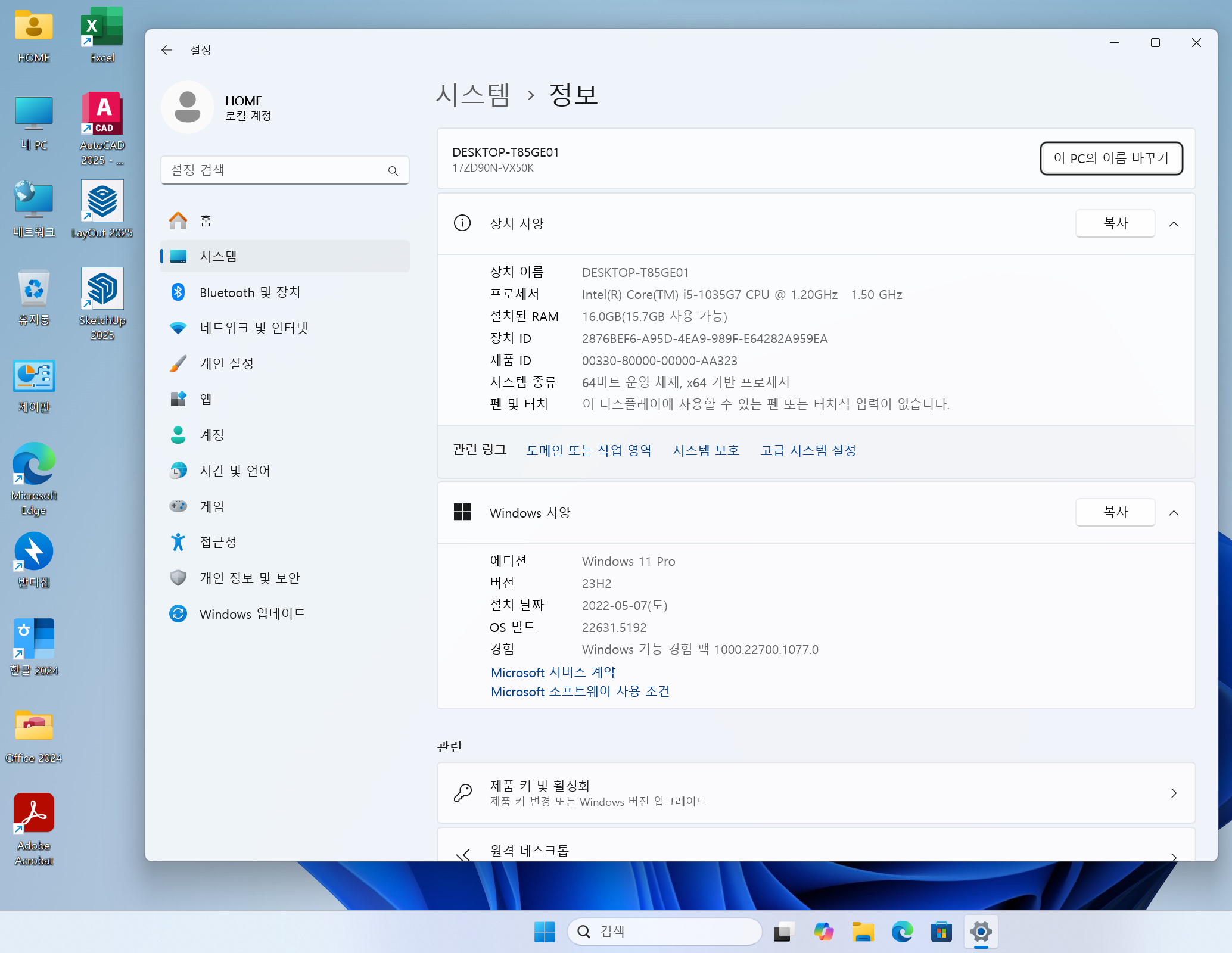Open 시스템 보호 link
Screen dimensions: 1232x953
pyautogui.click(x=706, y=450)
